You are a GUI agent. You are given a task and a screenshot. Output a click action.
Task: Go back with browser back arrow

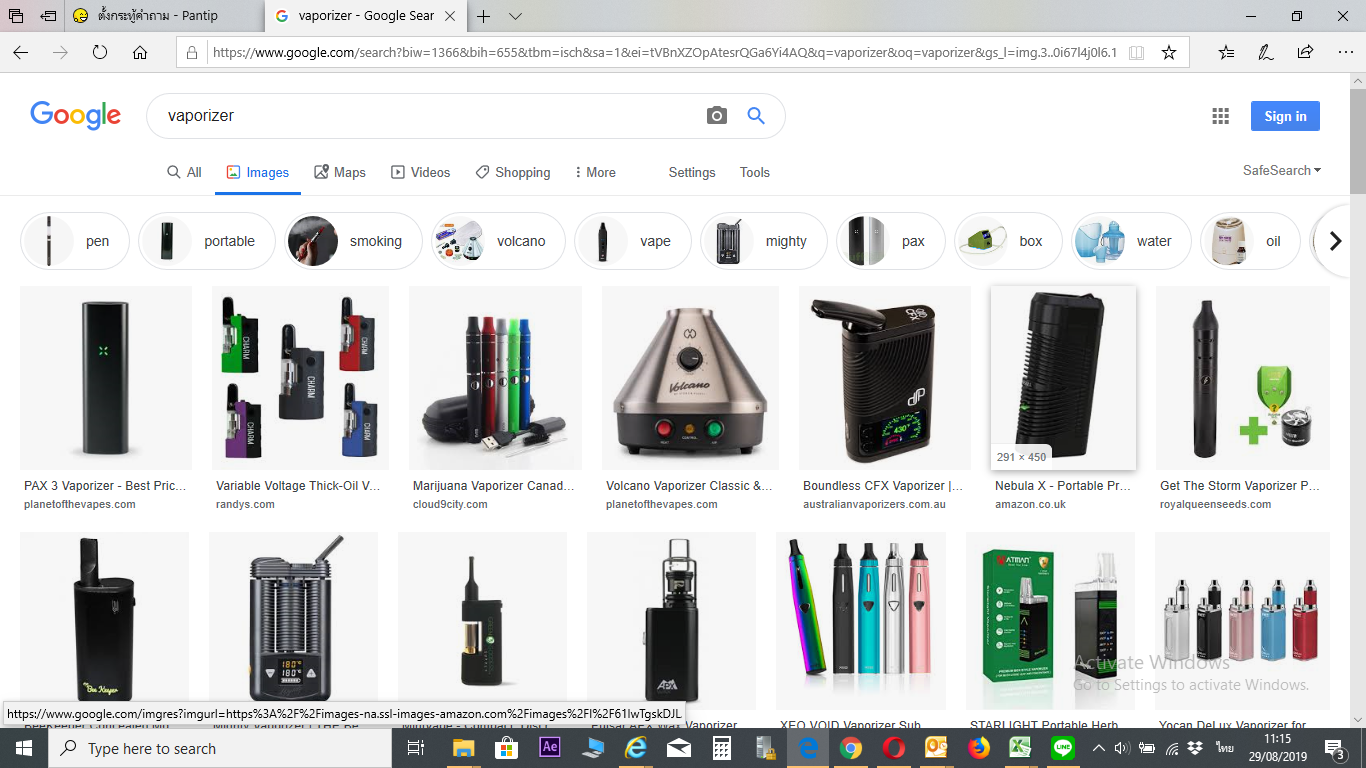coord(20,52)
